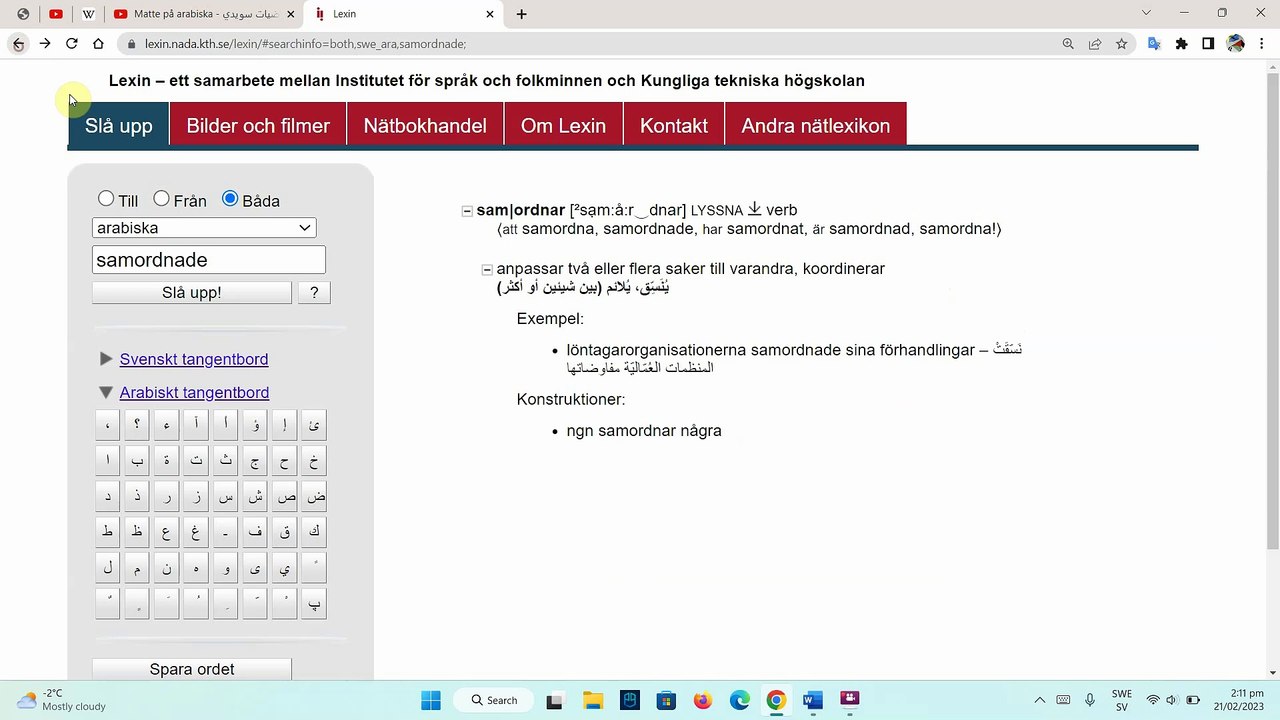The image size is (1280, 720).
Task: Open the zoom icon in address bar
Action: click(x=1068, y=44)
